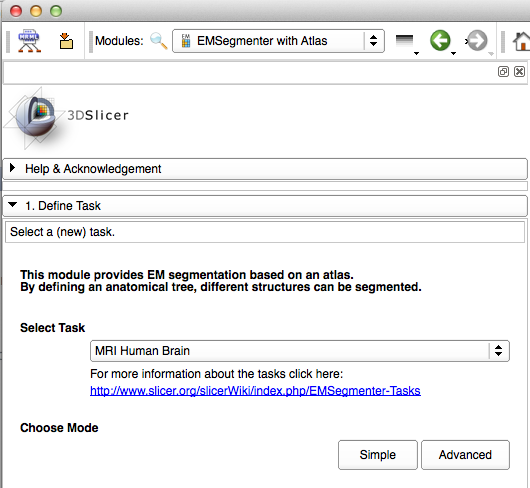Screen dimensions: 530x488
Task: Open the EMSegmenter-Tasks wiki link
Action: pos(255,391)
